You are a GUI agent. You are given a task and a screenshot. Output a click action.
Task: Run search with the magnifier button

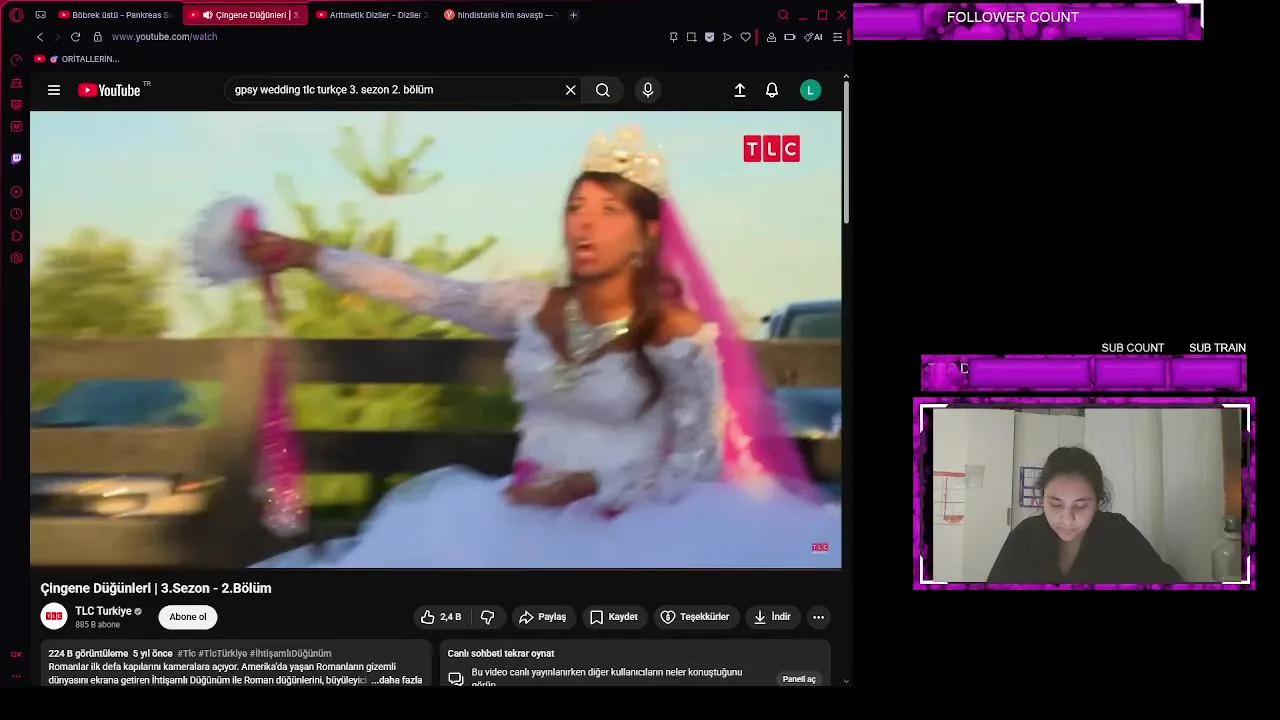602,90
